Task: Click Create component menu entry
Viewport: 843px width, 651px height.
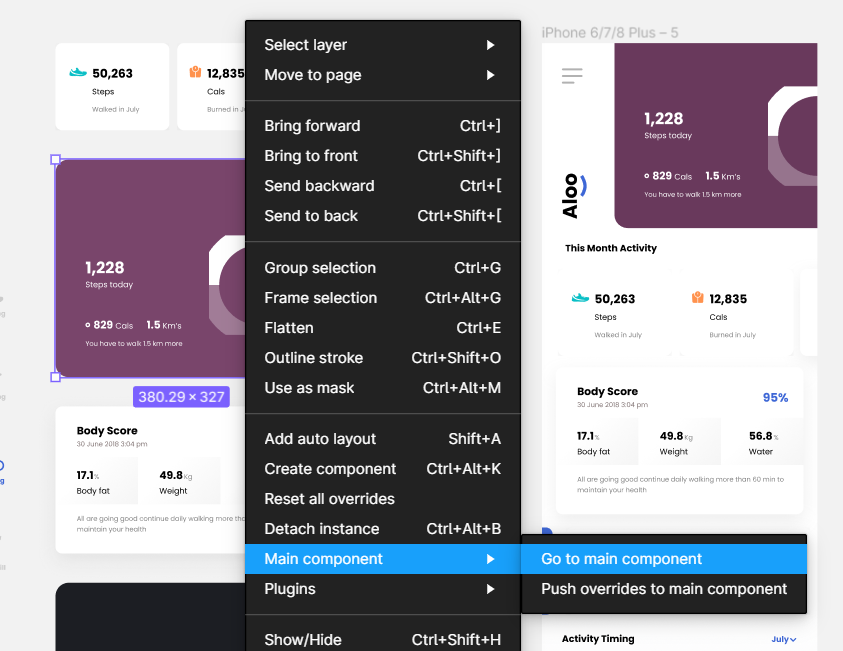Action: [383, 469]
